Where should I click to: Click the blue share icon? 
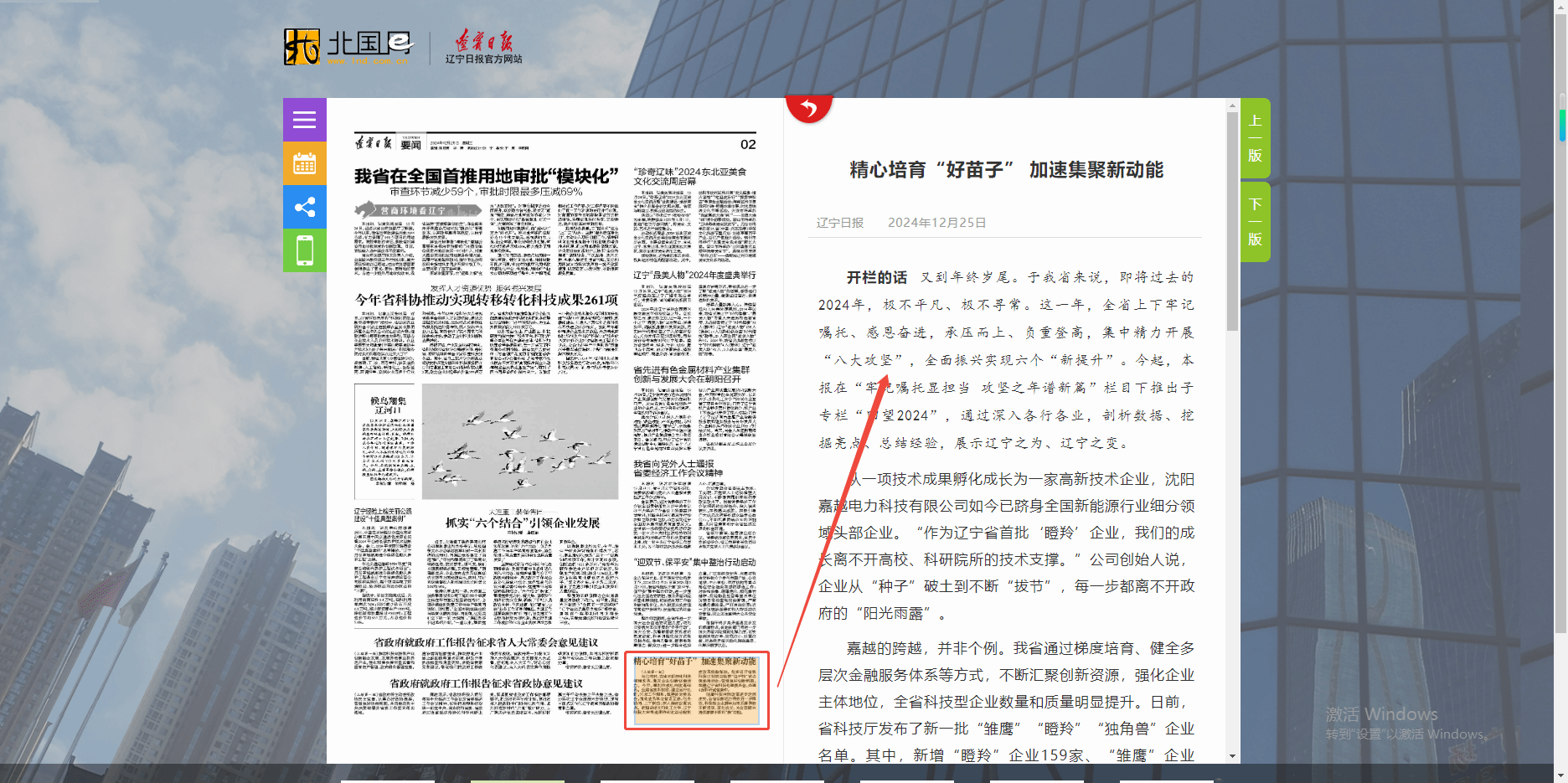pos(304,207)
